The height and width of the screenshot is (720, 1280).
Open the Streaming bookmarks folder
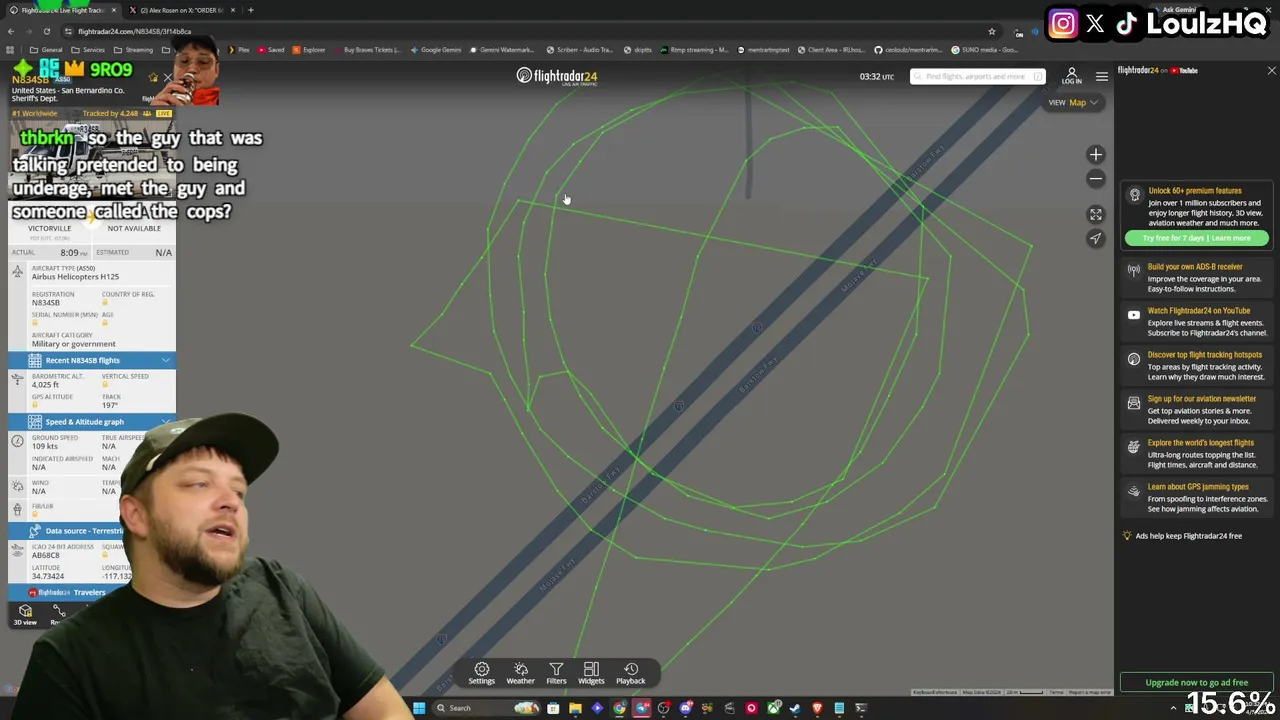pyautogui.click(x=133, y=50)
